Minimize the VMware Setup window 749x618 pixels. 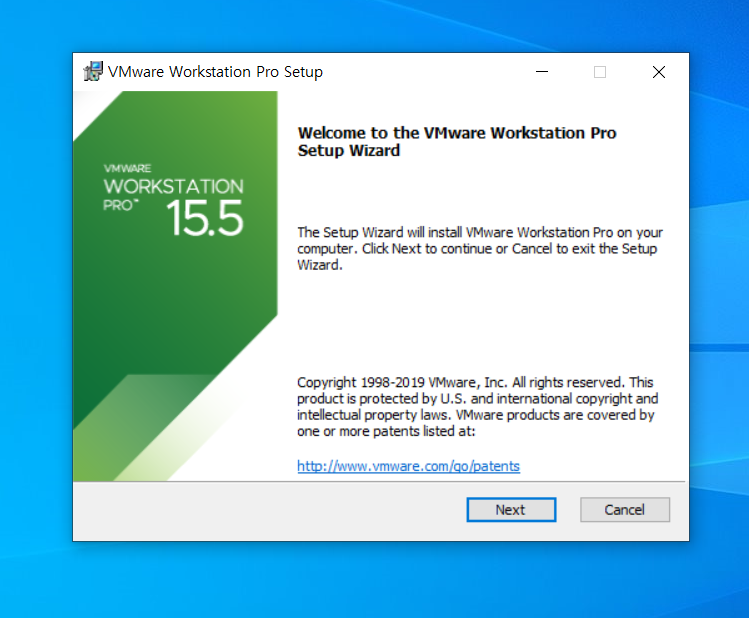pos(542,72)
